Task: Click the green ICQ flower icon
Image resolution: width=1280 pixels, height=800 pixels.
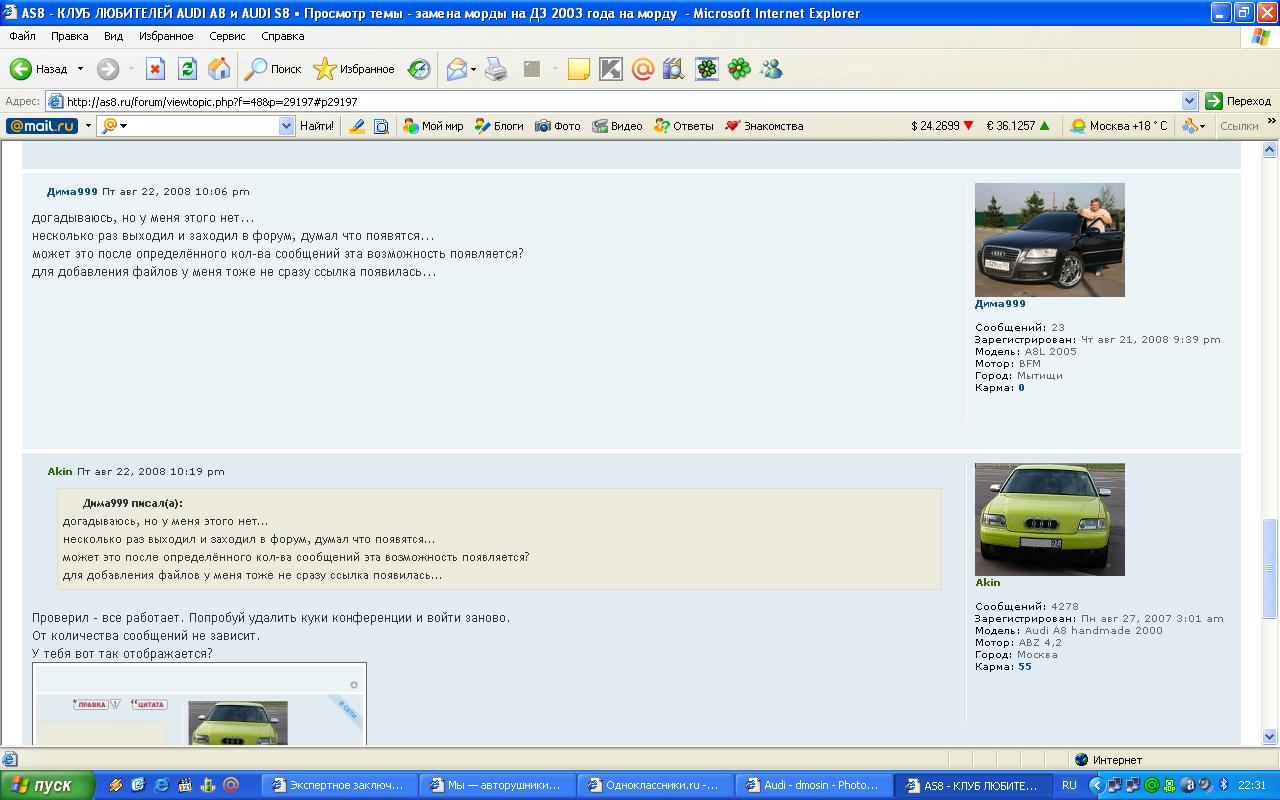Action: coord(739,69)
